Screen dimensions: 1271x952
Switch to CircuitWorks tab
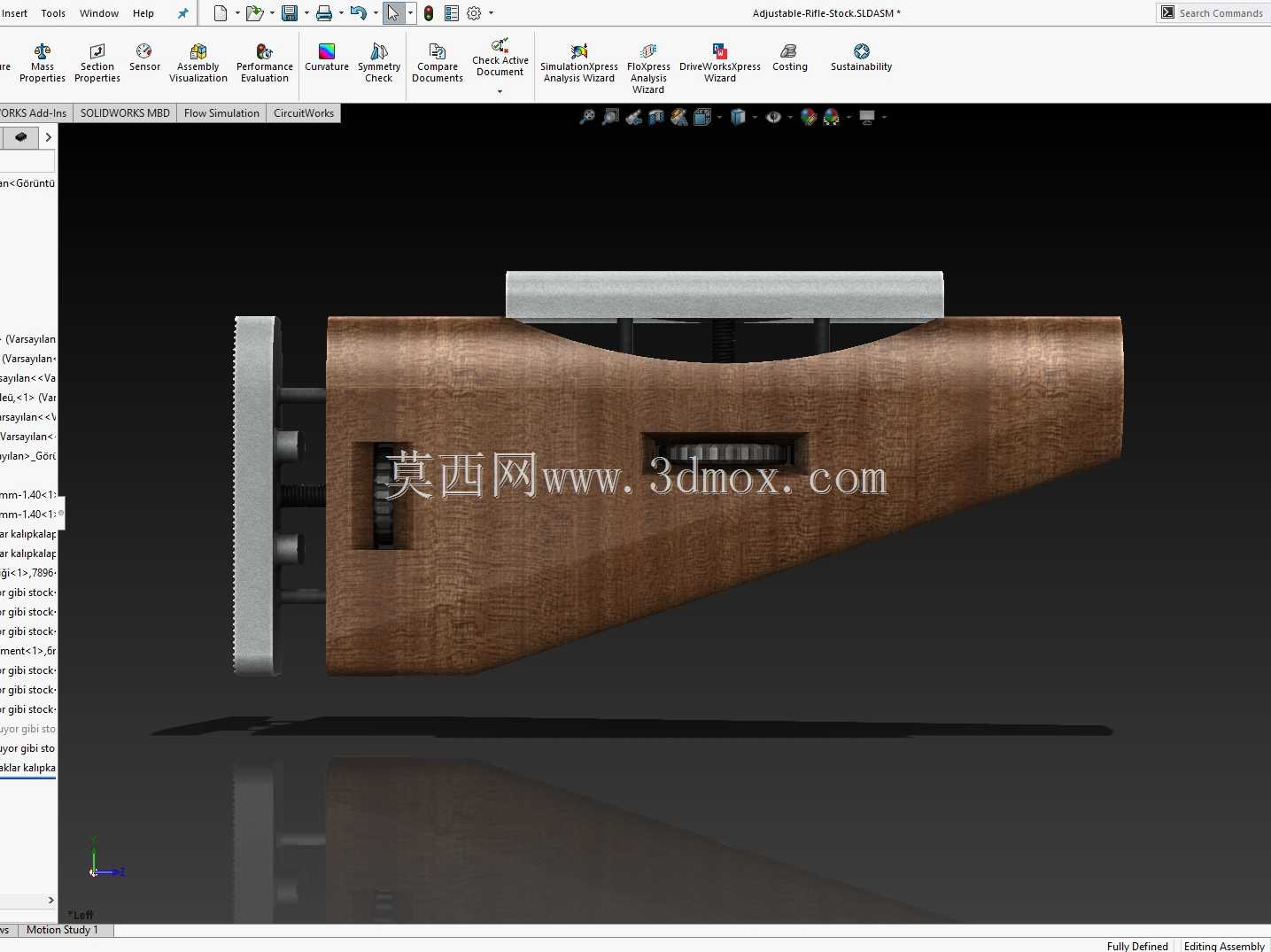(304, 113)
